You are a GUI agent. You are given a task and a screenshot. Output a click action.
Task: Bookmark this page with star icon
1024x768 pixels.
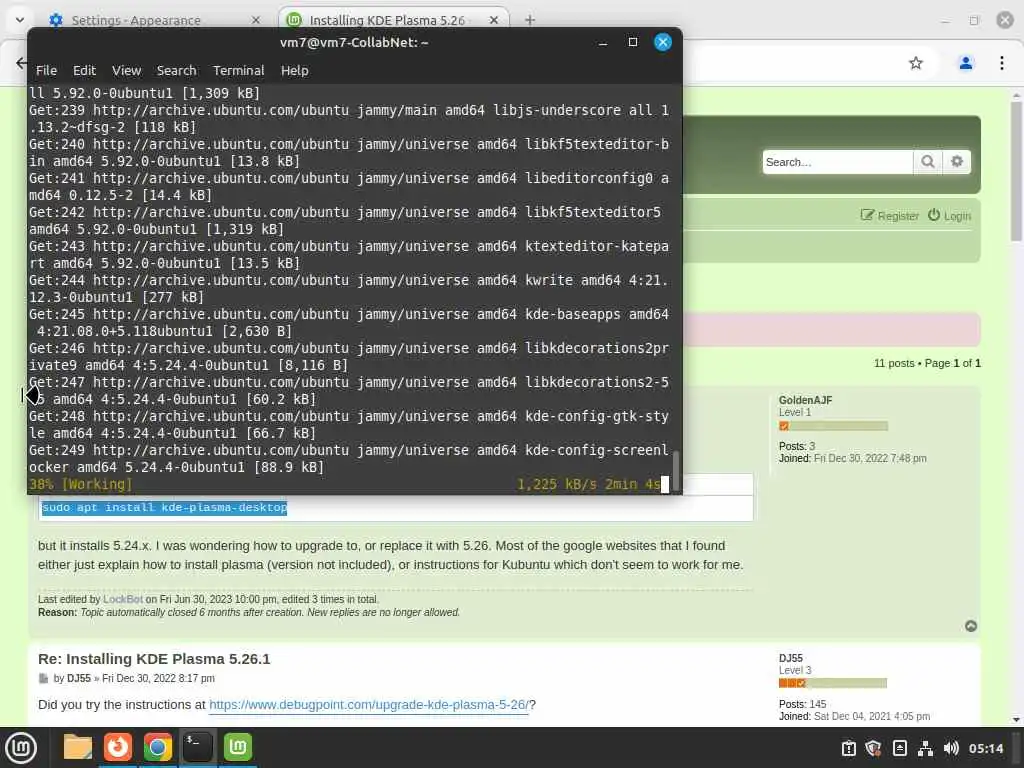click(916, 63)
